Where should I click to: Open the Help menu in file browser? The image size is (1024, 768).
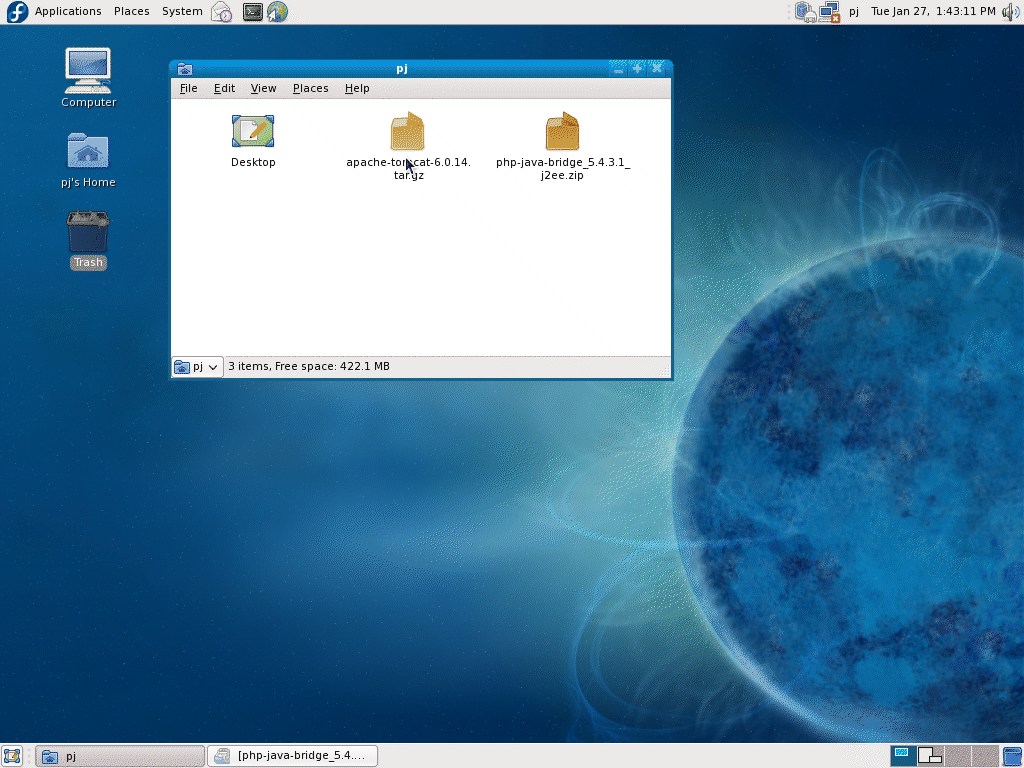click(357, 88)
